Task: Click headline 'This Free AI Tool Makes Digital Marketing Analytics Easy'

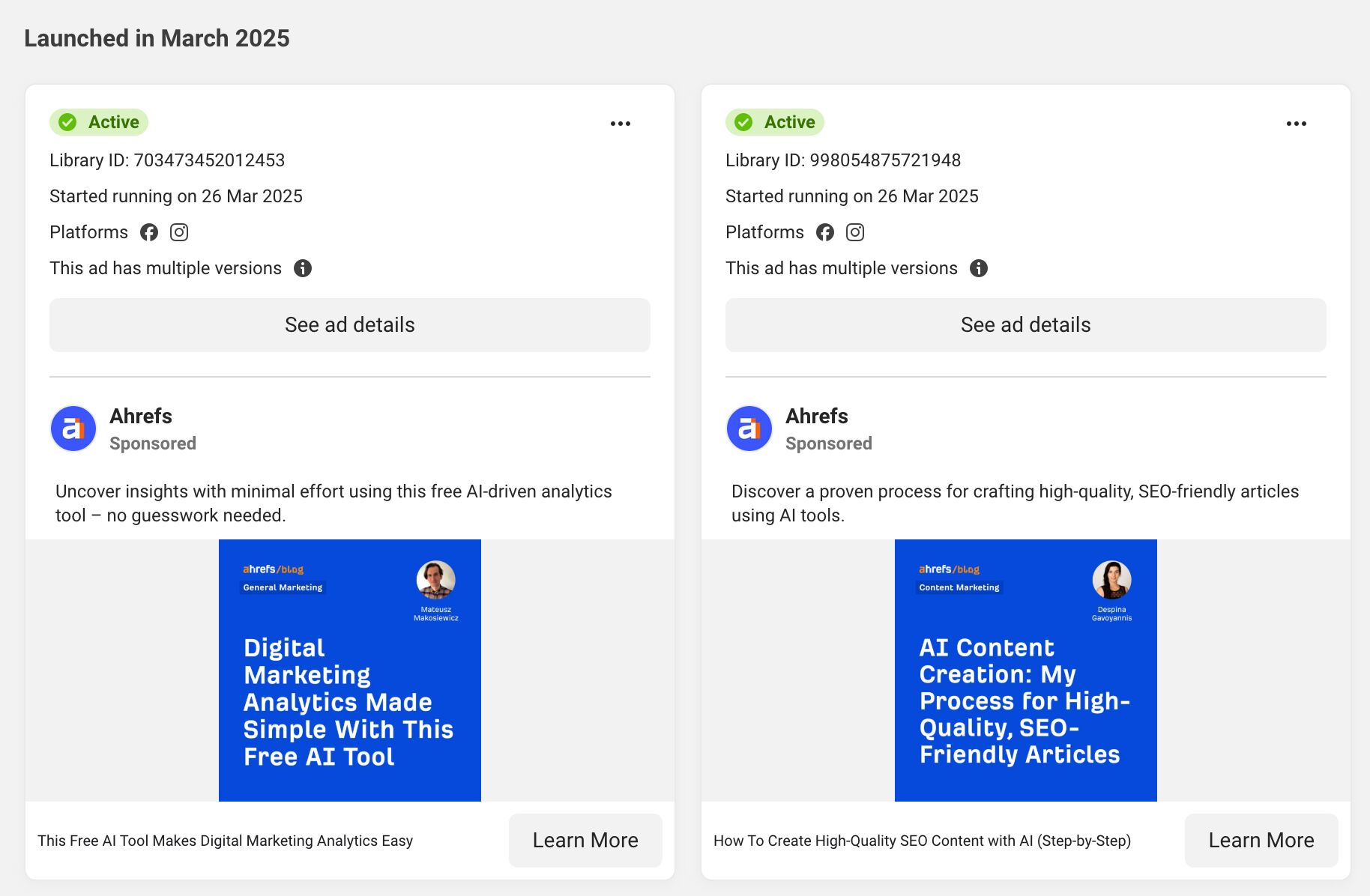Action: tap(225, 841)
